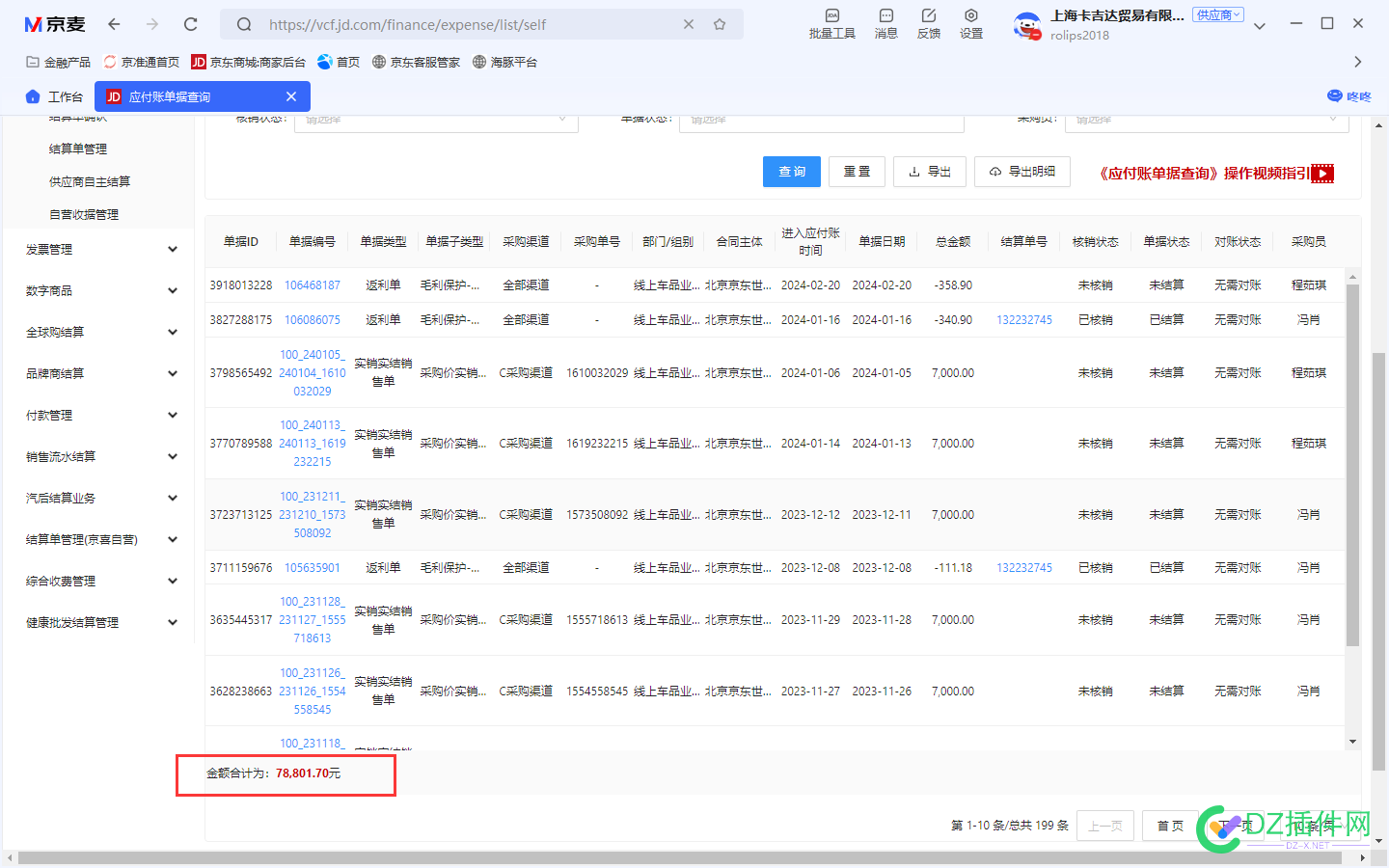The width and height of the screenshot is (1389, 868).
Task: Focus the browser address bar URL
Action: pos(407,24)
